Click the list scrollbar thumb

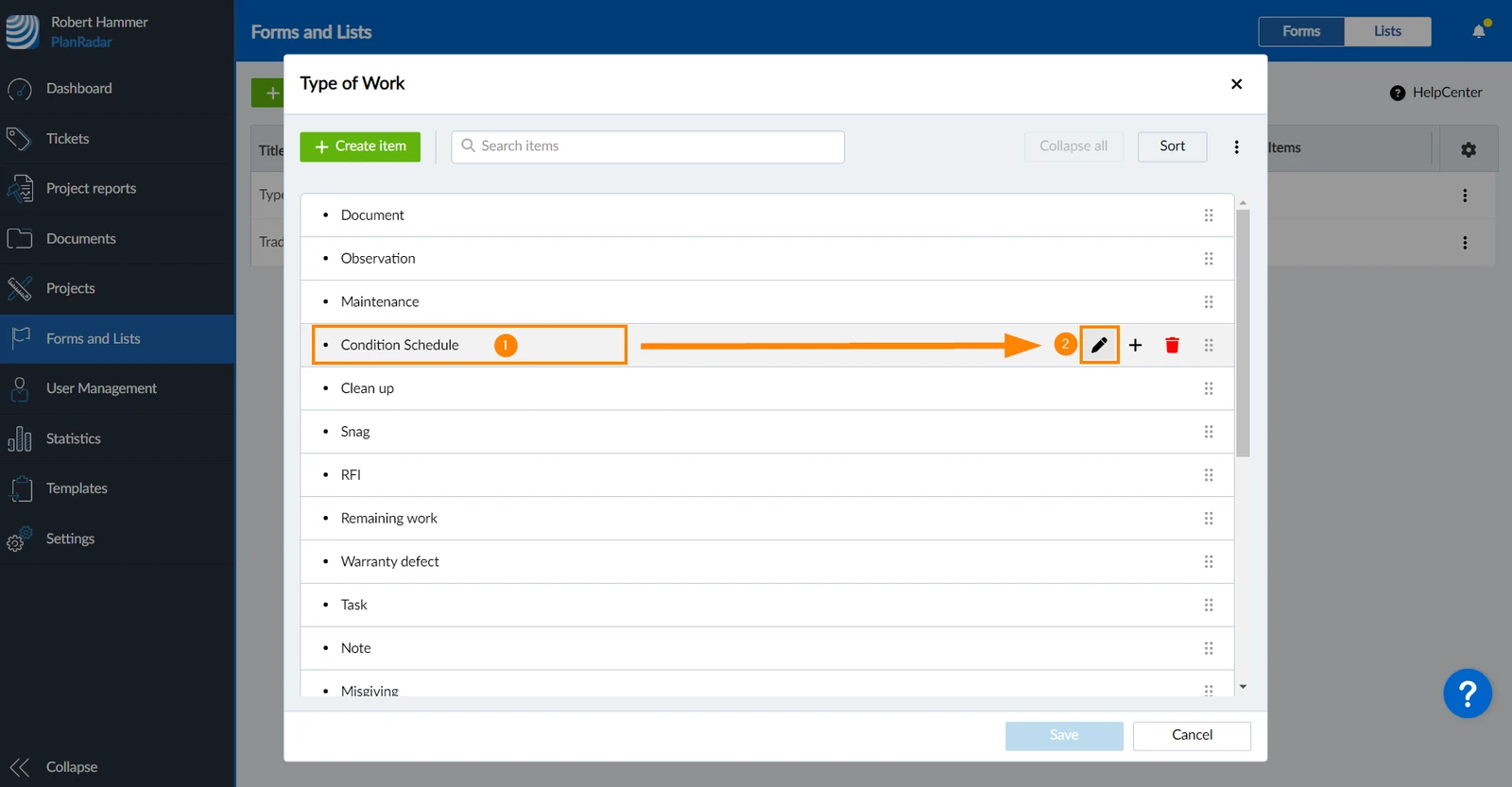tap(1243, 333)
